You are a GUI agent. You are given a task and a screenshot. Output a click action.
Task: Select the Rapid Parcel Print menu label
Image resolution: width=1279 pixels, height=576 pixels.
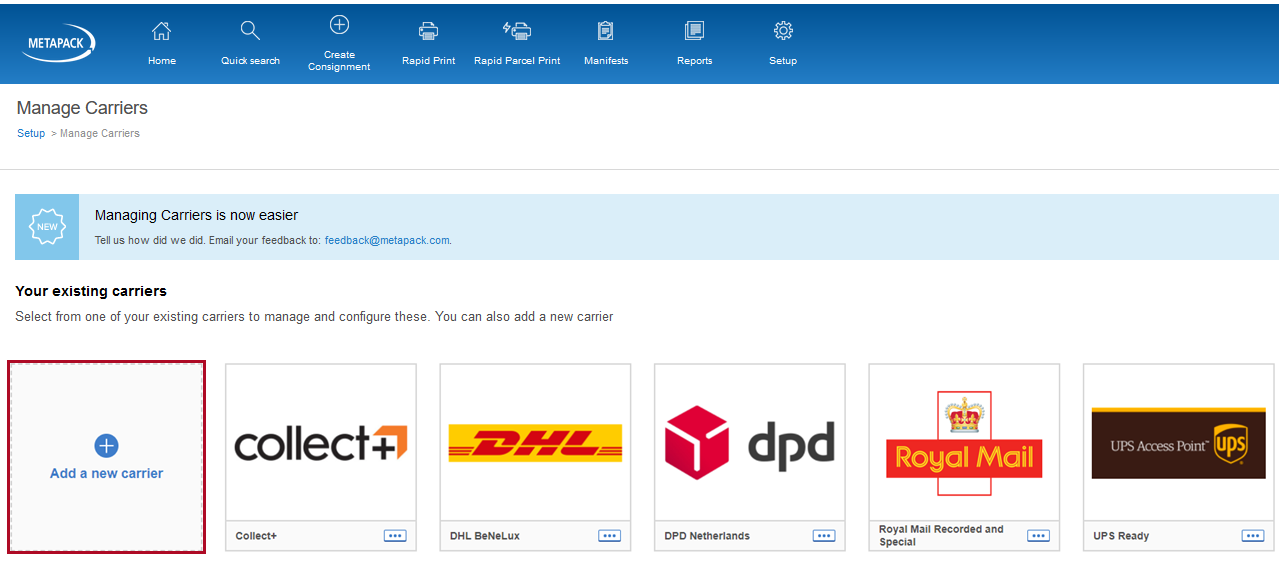pos(517,61)
